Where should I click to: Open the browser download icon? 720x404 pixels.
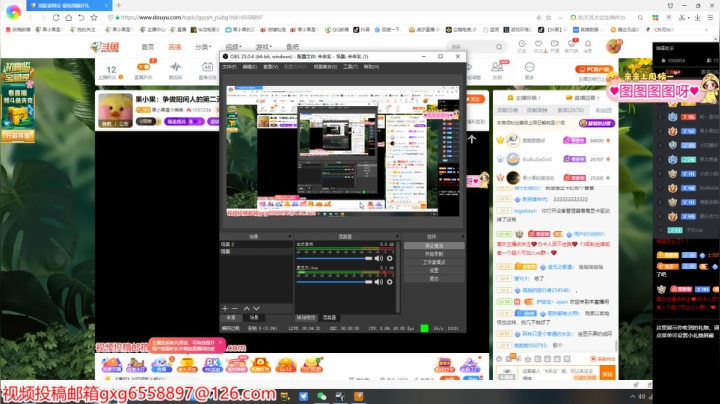coord(698,17)
